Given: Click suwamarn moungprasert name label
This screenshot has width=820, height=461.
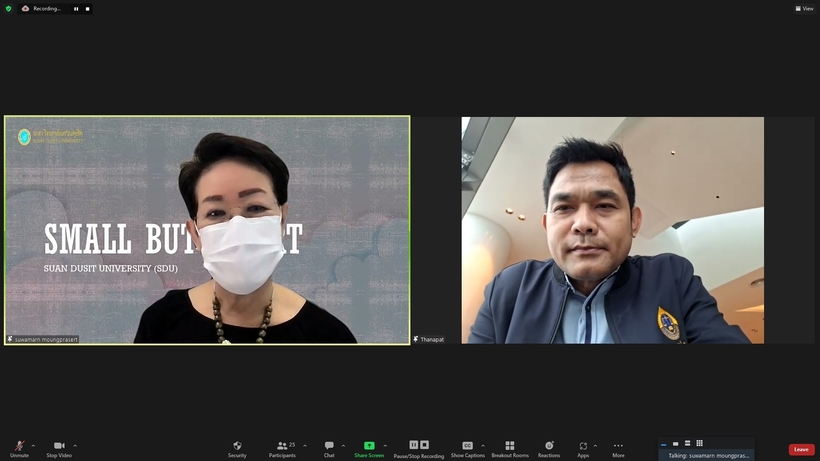Looking at the screenshot, I should coord(42,339).
